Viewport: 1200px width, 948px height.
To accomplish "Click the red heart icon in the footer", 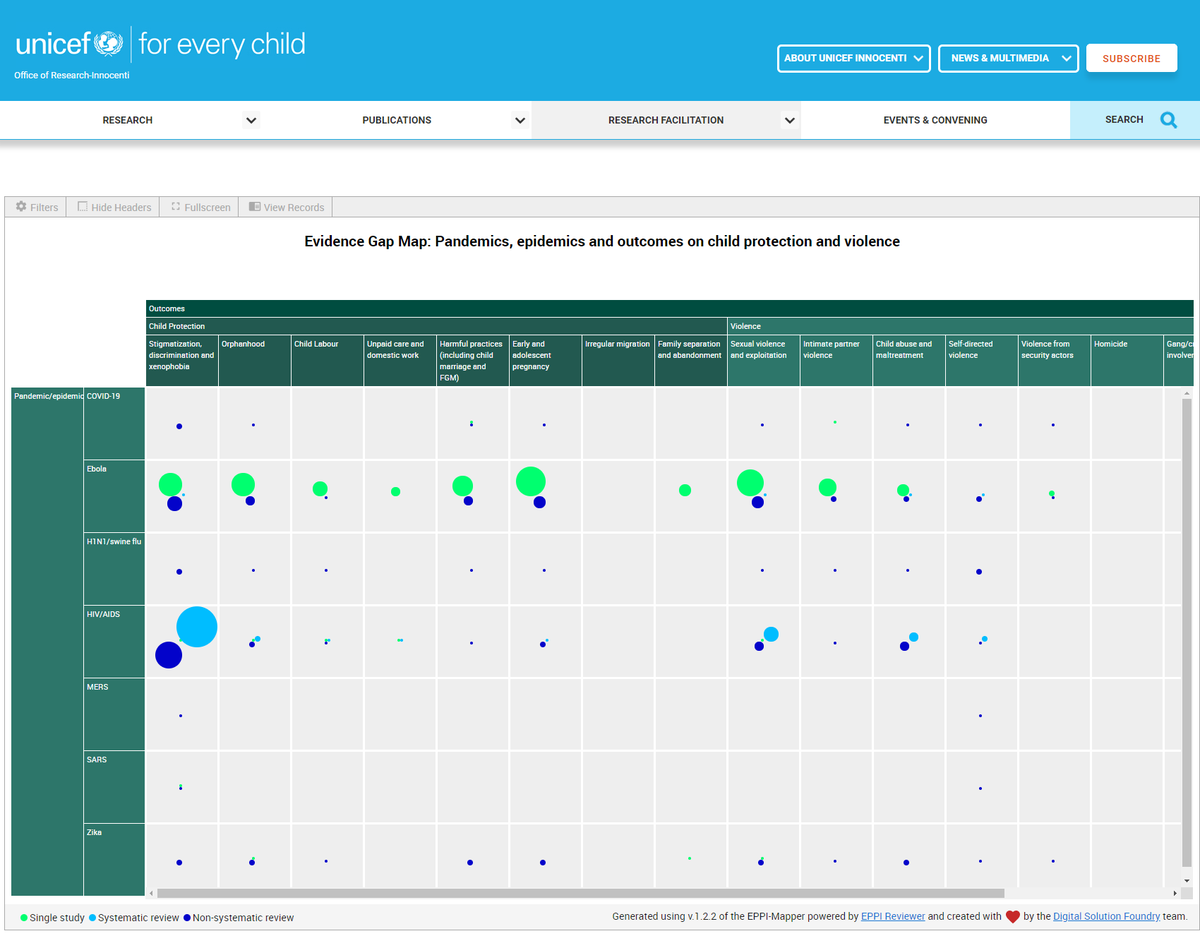I will [1012, 916].
